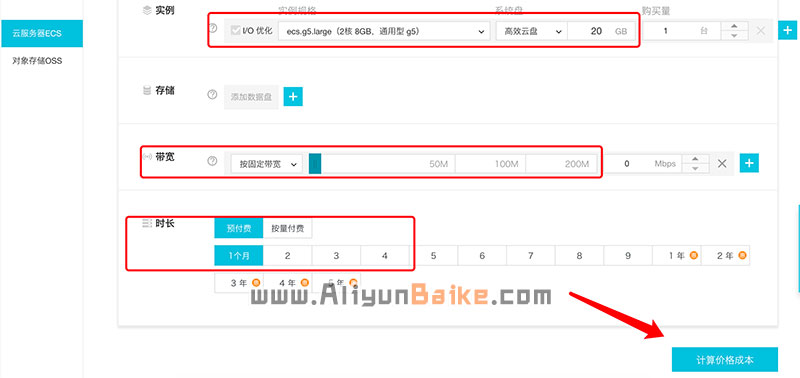Choose the 9 months duration
800x378 pixels.
pos(628,256)
